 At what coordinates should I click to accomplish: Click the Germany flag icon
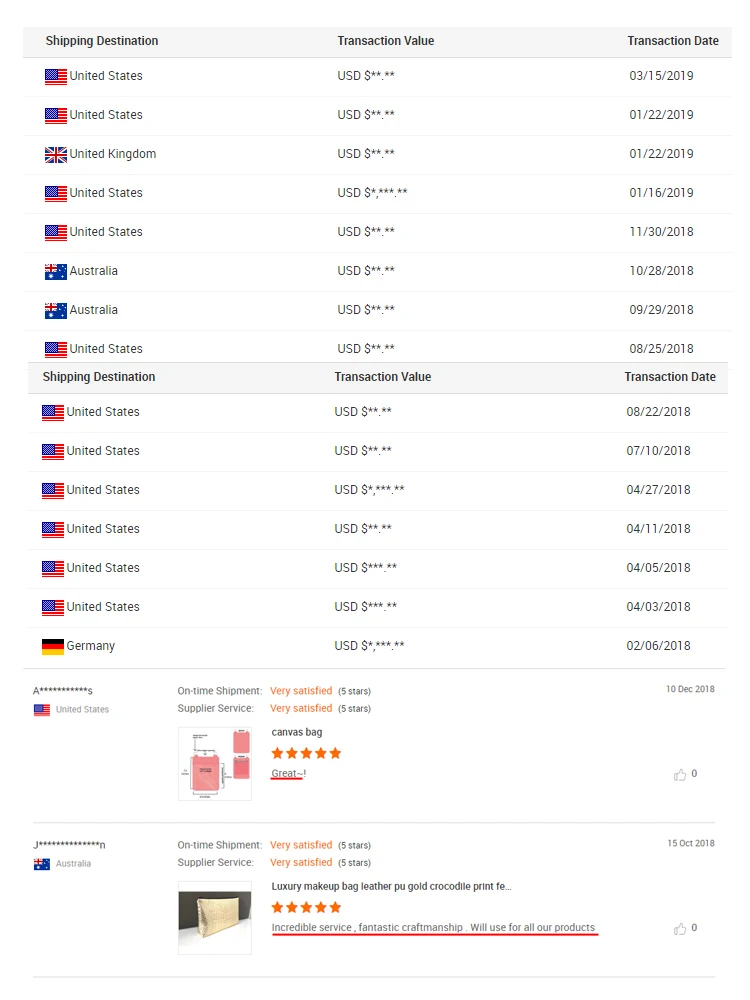(x=53, y=647)
